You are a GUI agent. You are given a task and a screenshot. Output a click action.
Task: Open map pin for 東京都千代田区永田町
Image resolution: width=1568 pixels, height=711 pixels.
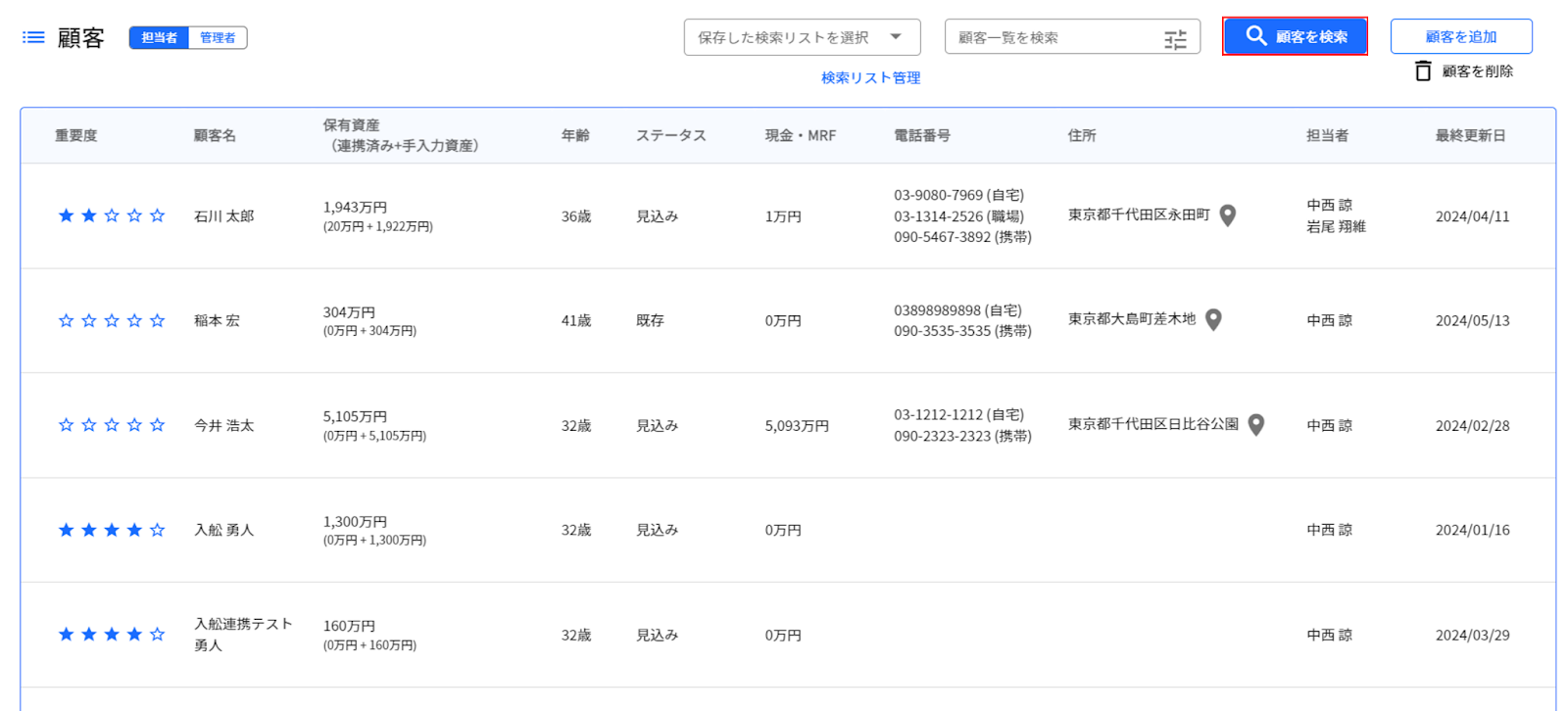[x=1227, y=215]
